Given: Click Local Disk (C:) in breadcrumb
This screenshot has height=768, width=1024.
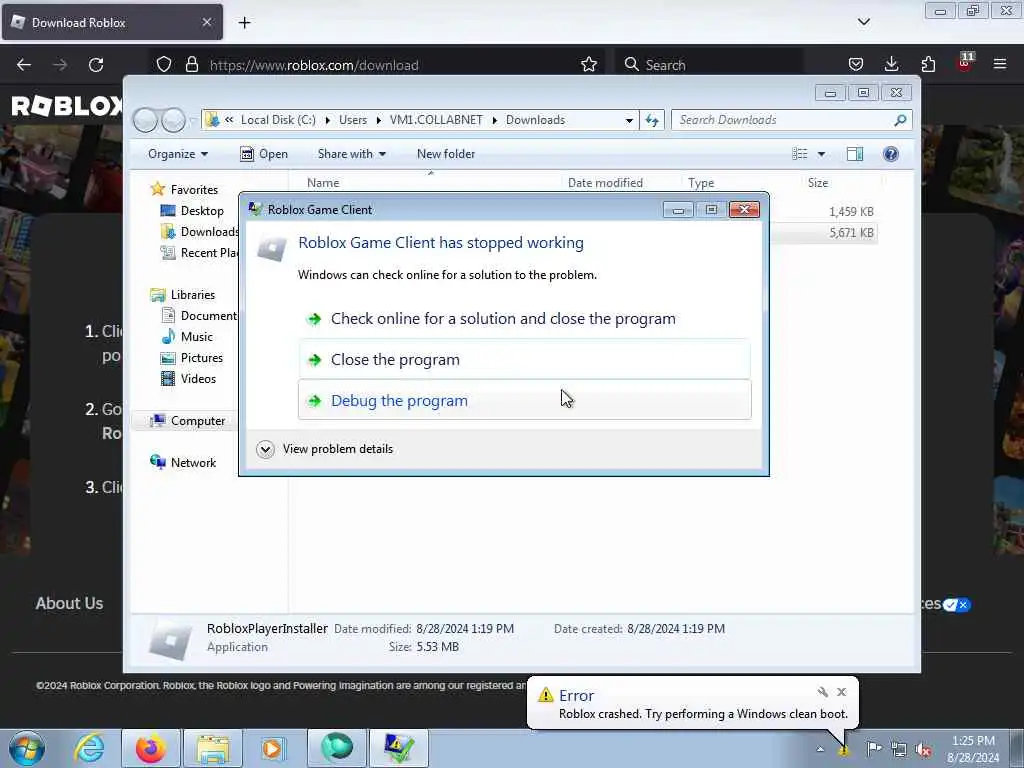Looking at the screenshot, I should (278, 120).
